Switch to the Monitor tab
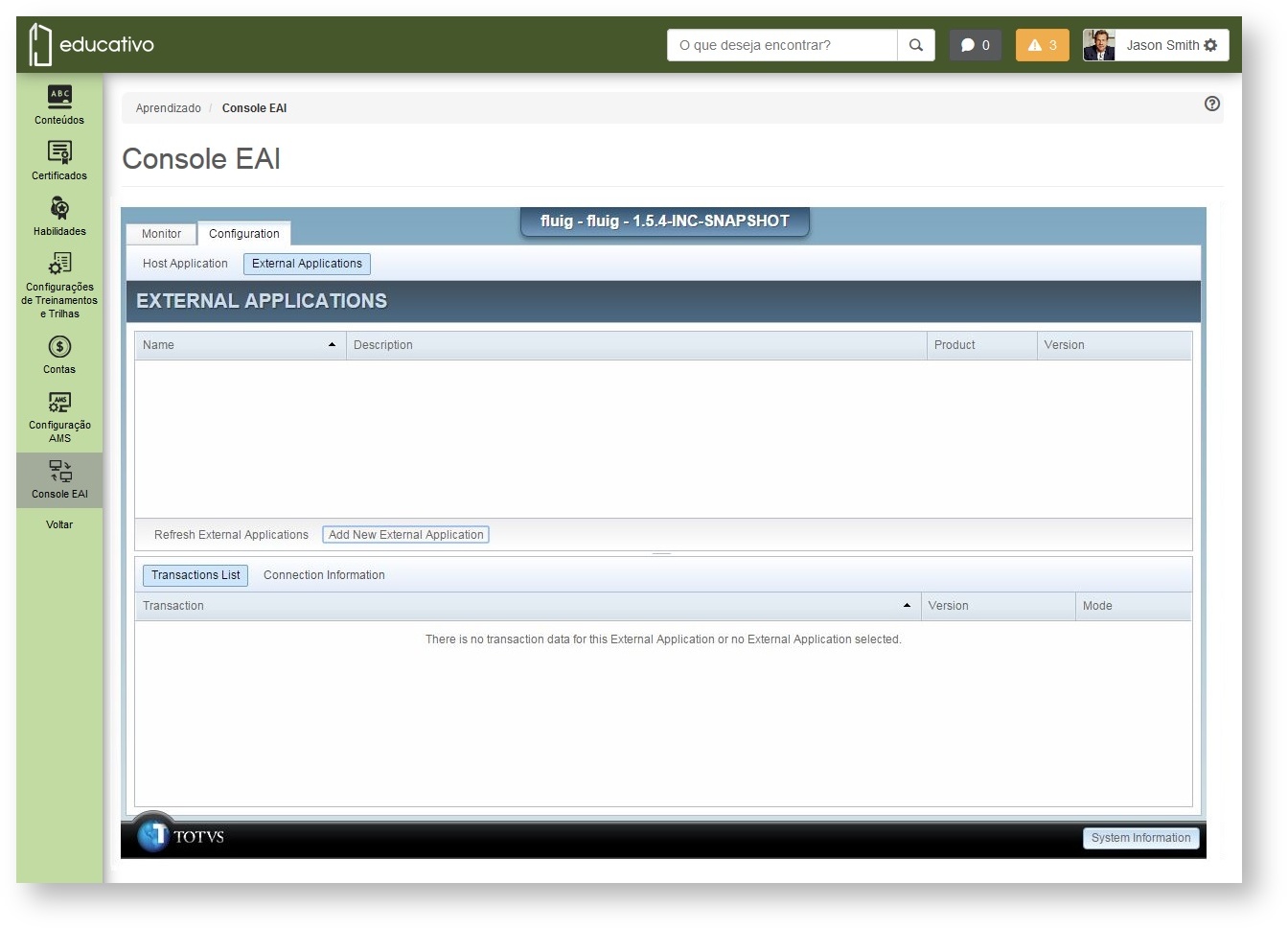This screenshot has width=1288, height=929. click(x=161, y=234)
